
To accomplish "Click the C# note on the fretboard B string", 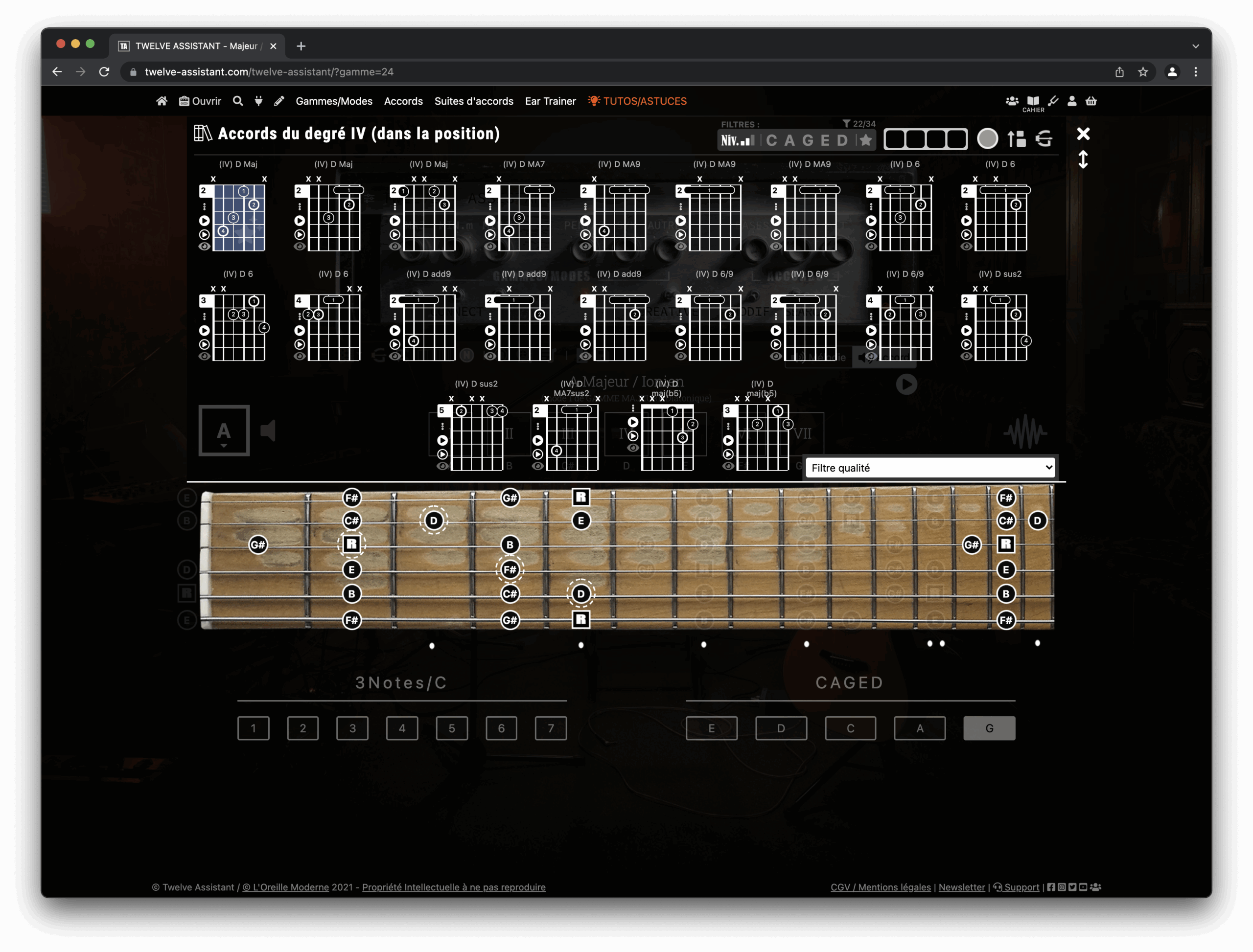I will 351,520.
